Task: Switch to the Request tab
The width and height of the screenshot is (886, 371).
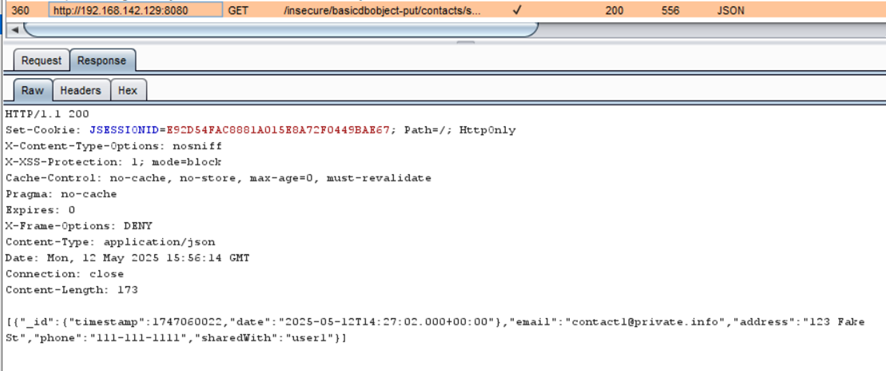Action: click(41, 60)
